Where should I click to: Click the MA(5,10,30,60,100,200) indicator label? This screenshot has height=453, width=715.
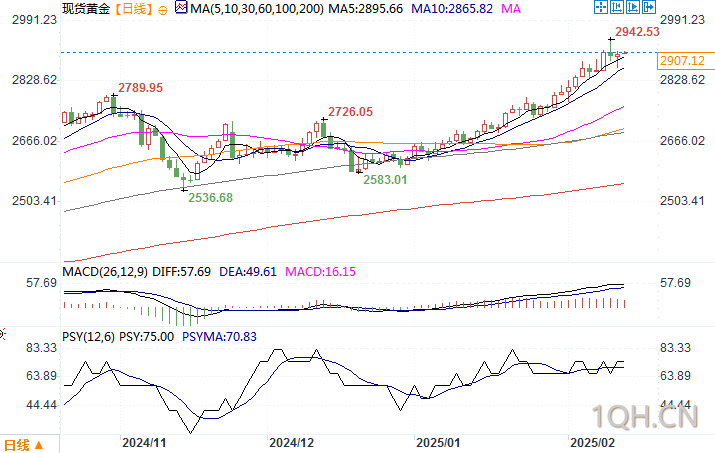[x=257, y=8]
